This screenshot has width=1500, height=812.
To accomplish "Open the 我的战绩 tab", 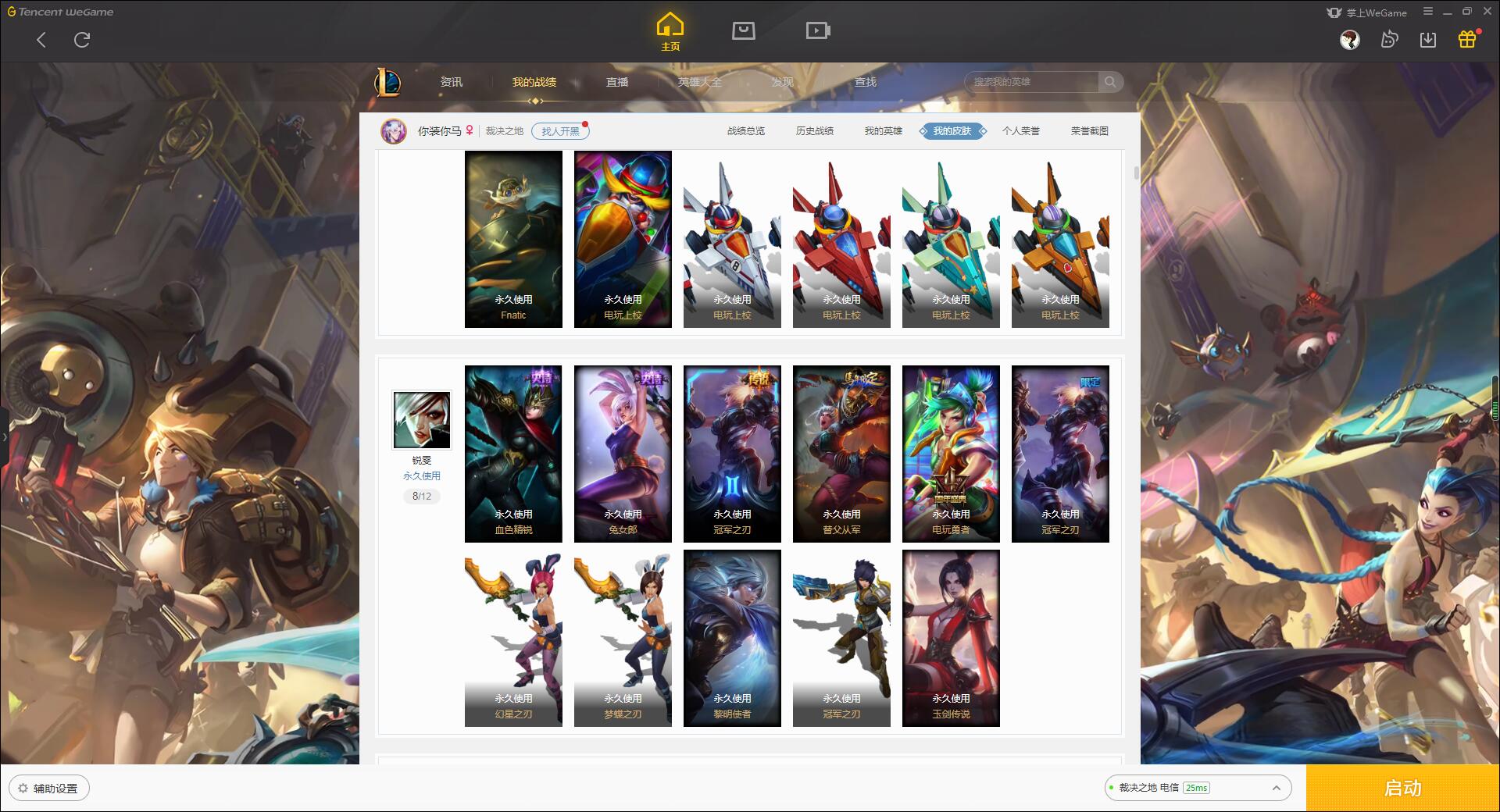I will (534, 82).
